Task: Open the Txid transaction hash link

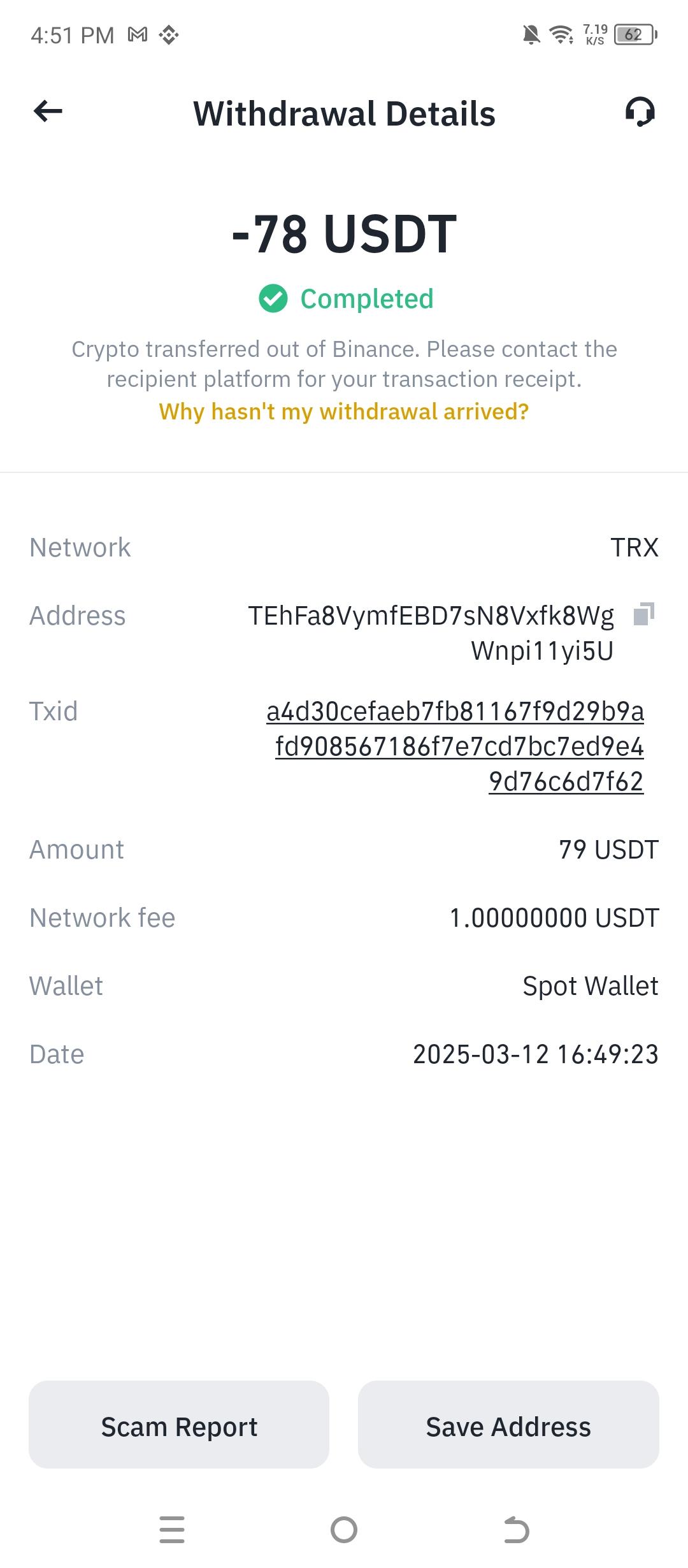Action: coord(455,746)
